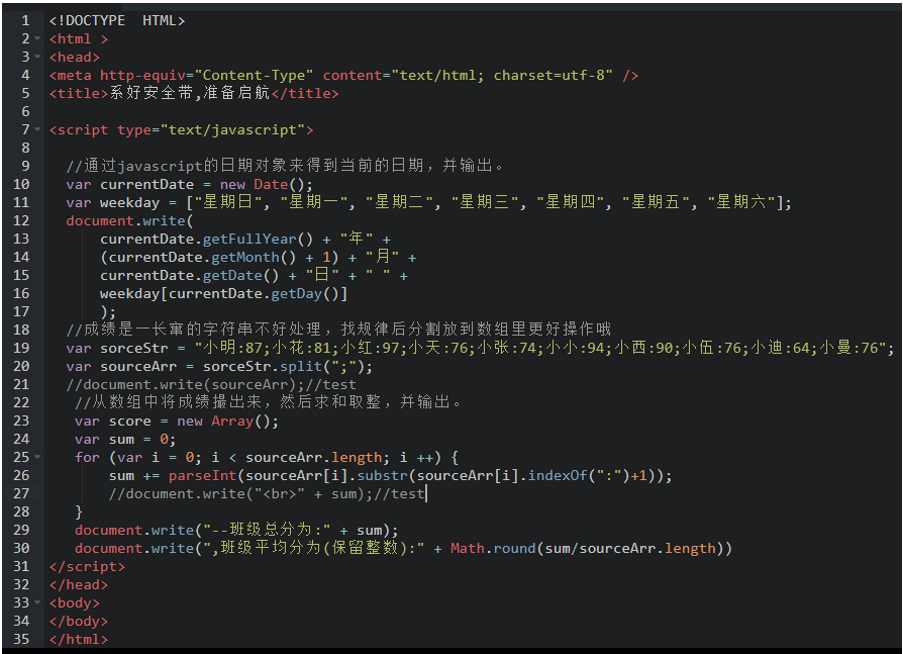Click the "--班级总分为:" string
Screen dimensions: 903x654
coord(267,530)
